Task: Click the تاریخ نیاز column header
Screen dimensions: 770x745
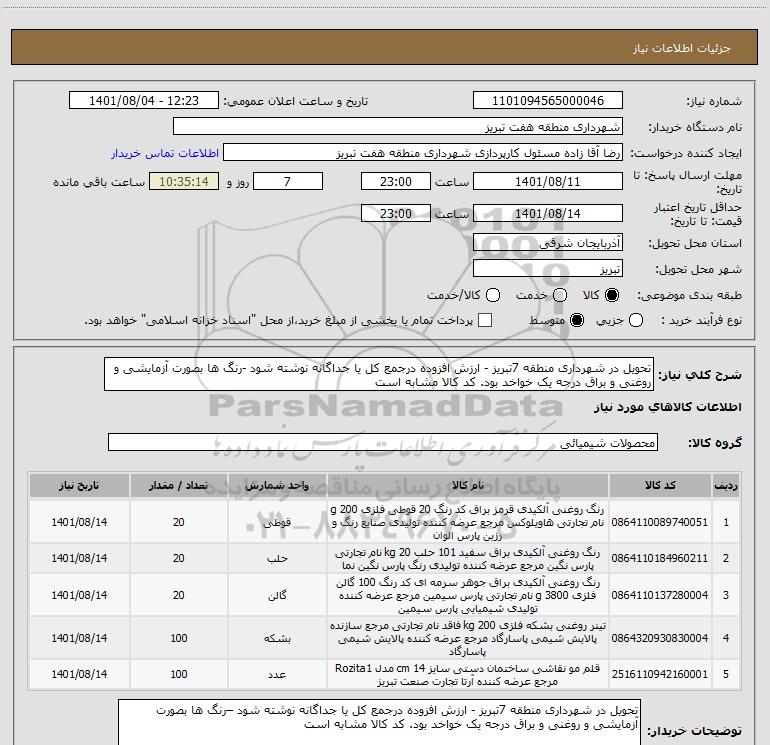Action: (x=79, y=486)
